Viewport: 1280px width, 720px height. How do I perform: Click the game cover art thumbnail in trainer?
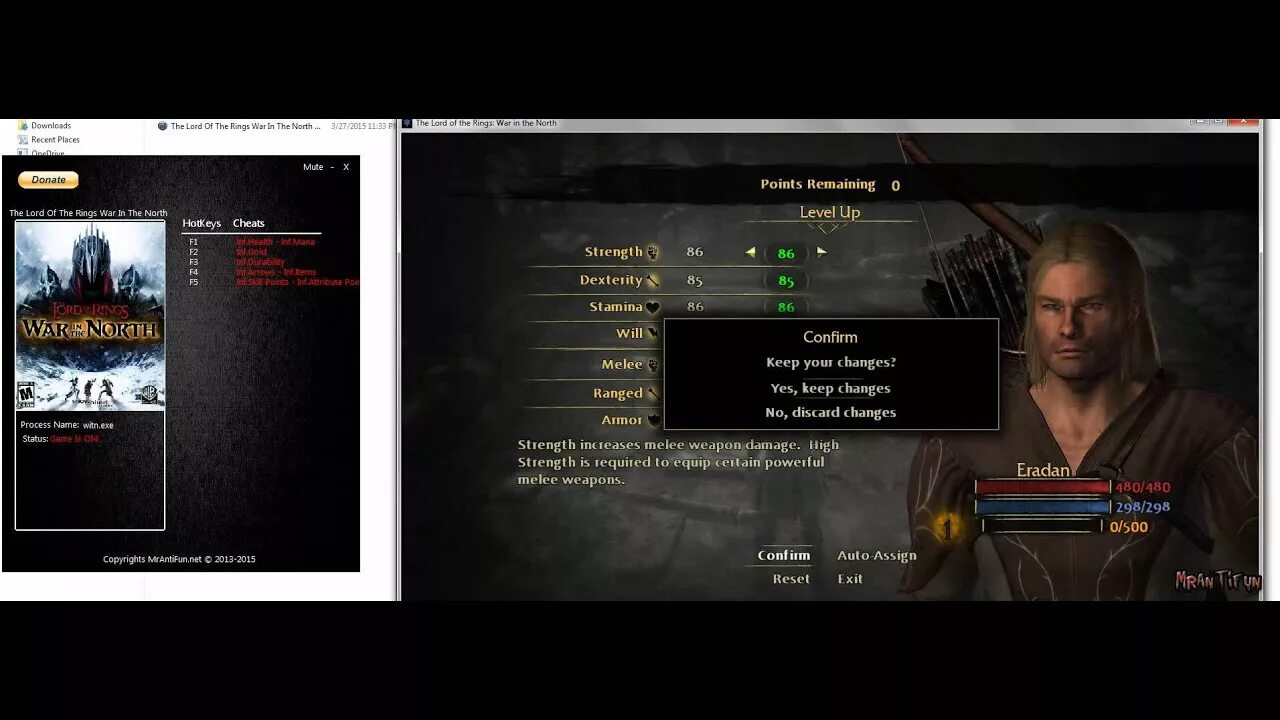[90, 316]
